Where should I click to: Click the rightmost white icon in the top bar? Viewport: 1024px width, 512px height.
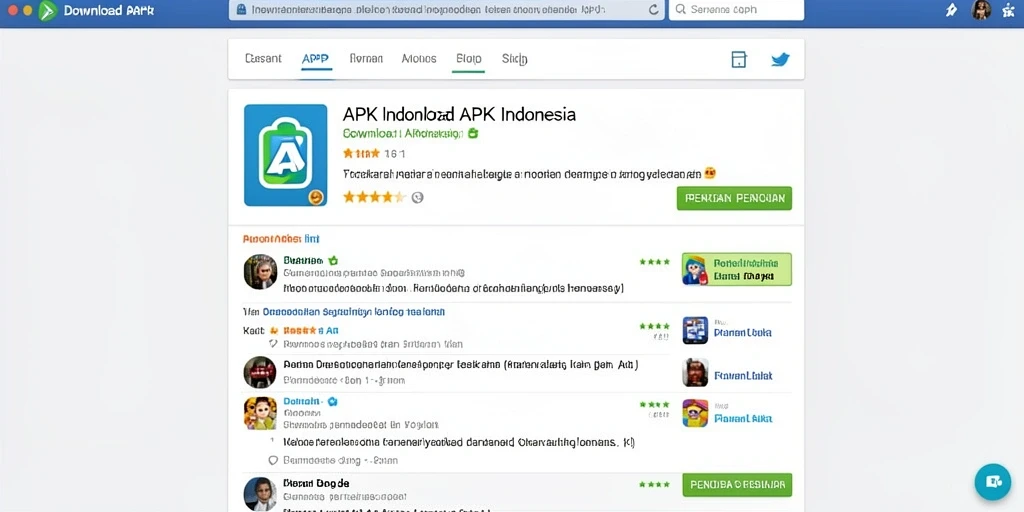[x=1008, y=10]
